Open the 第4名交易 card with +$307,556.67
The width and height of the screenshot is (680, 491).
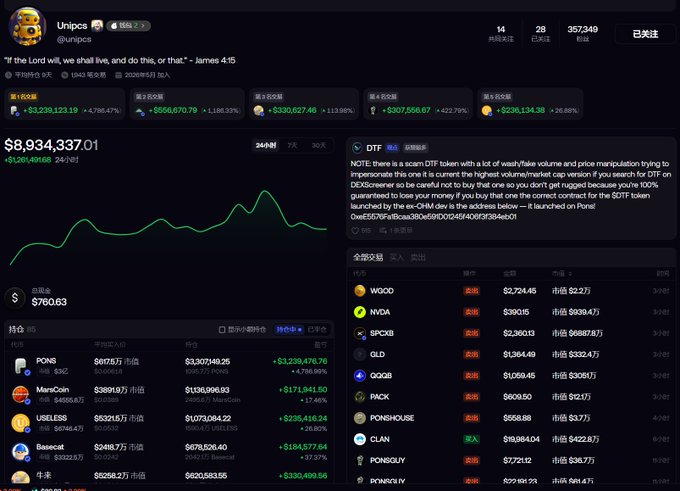[x=418, y=104]
